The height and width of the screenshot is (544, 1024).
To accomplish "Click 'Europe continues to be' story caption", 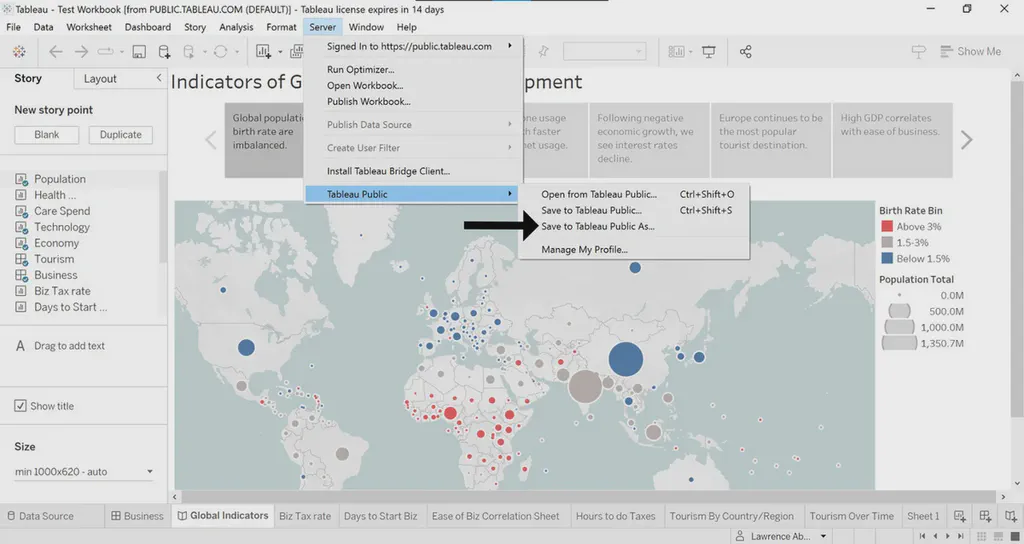I will 771,140.
